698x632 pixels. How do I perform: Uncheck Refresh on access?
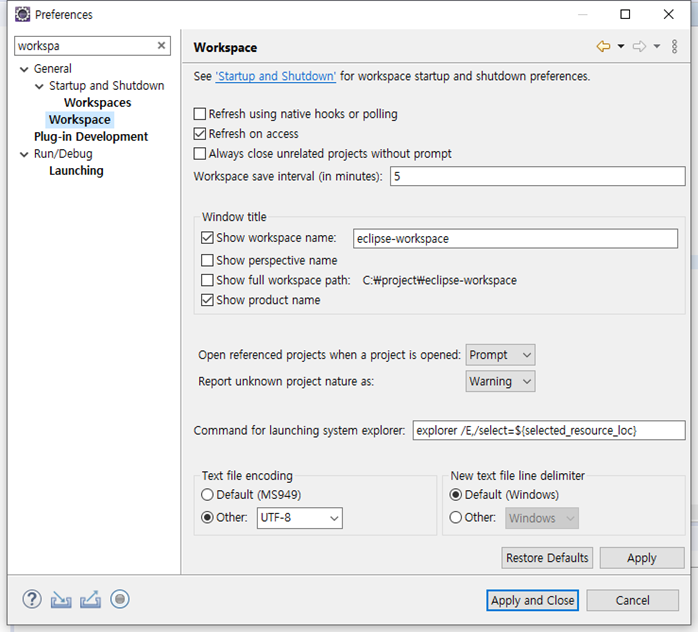click(200, 134)
